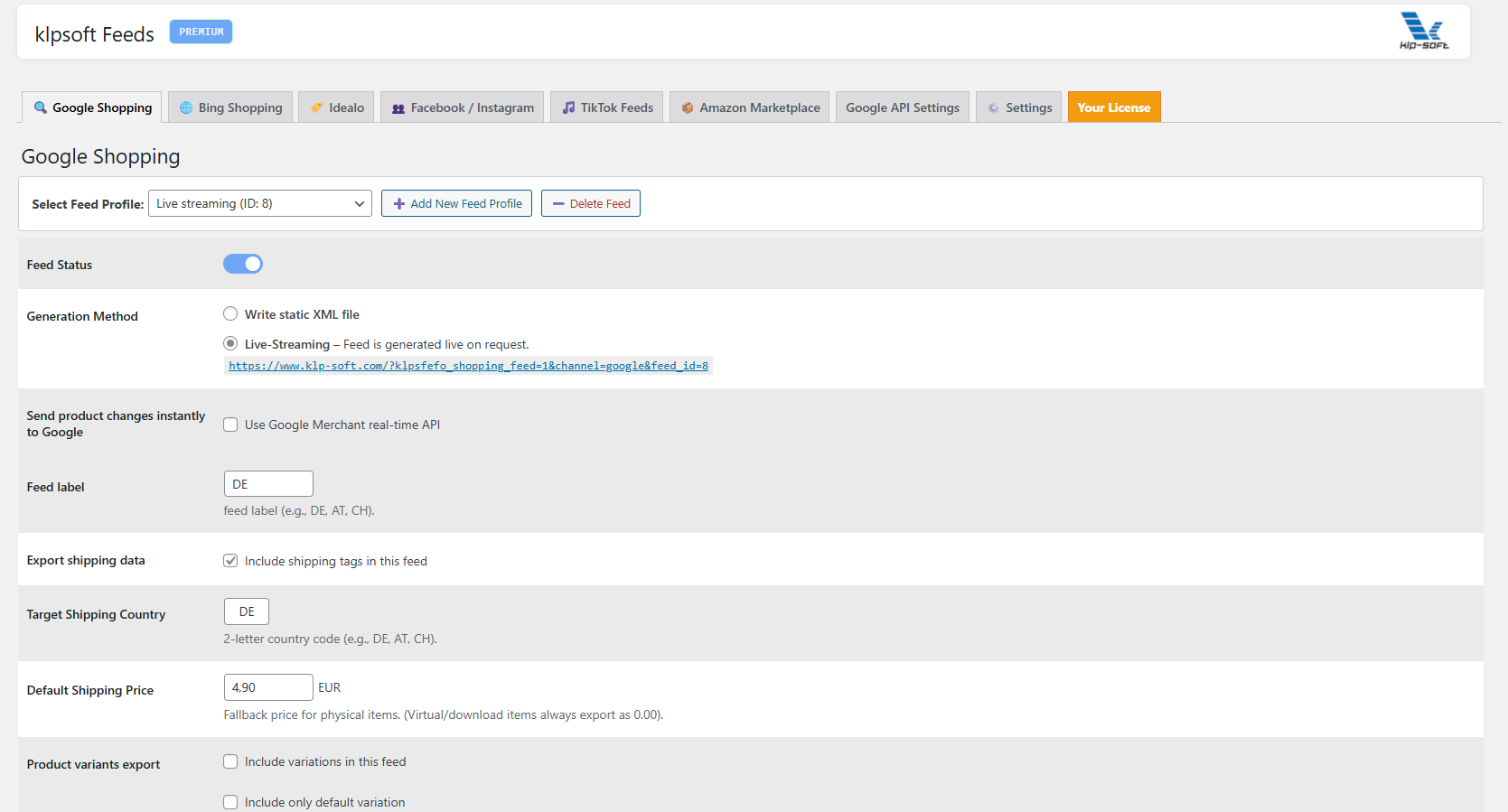
Task: Open the live-streaming feed URL link
Action: click(468, 366)
